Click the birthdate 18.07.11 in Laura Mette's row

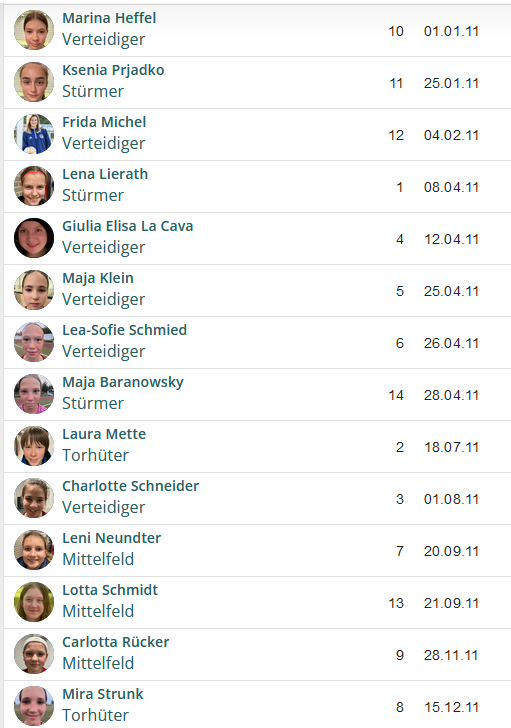point(451,447)
